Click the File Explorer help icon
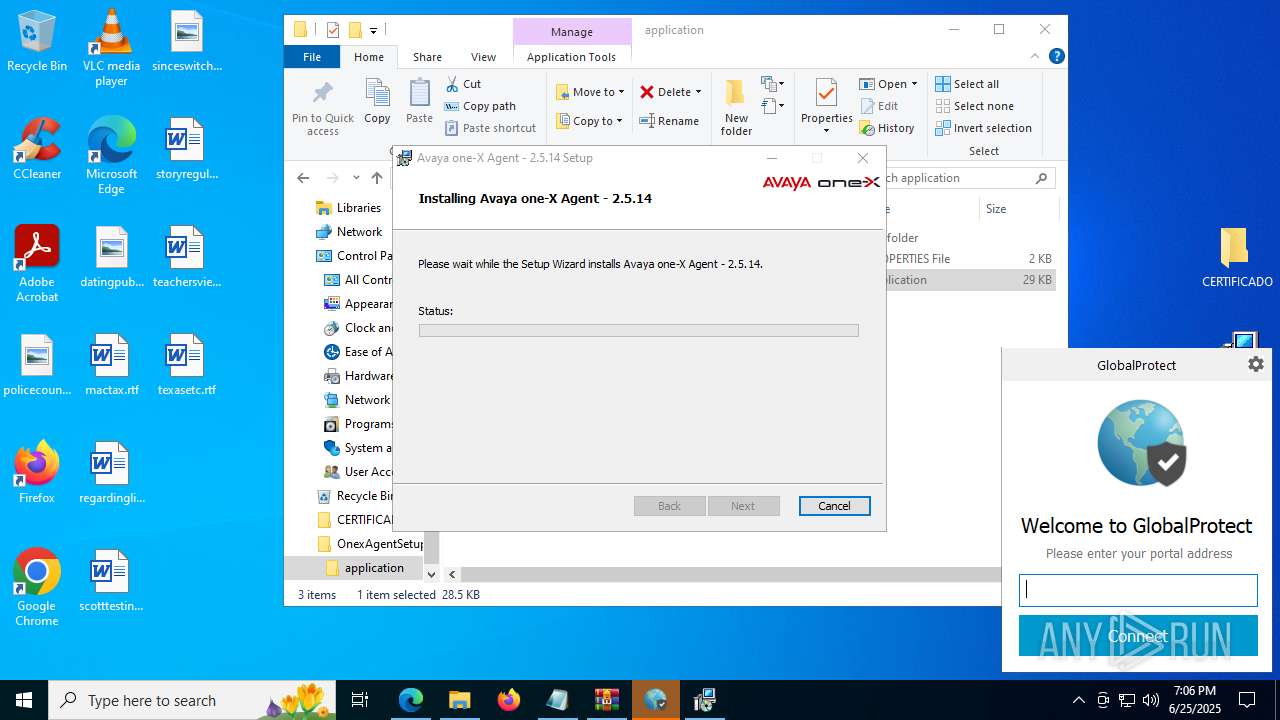 (x=1056, y=57)
